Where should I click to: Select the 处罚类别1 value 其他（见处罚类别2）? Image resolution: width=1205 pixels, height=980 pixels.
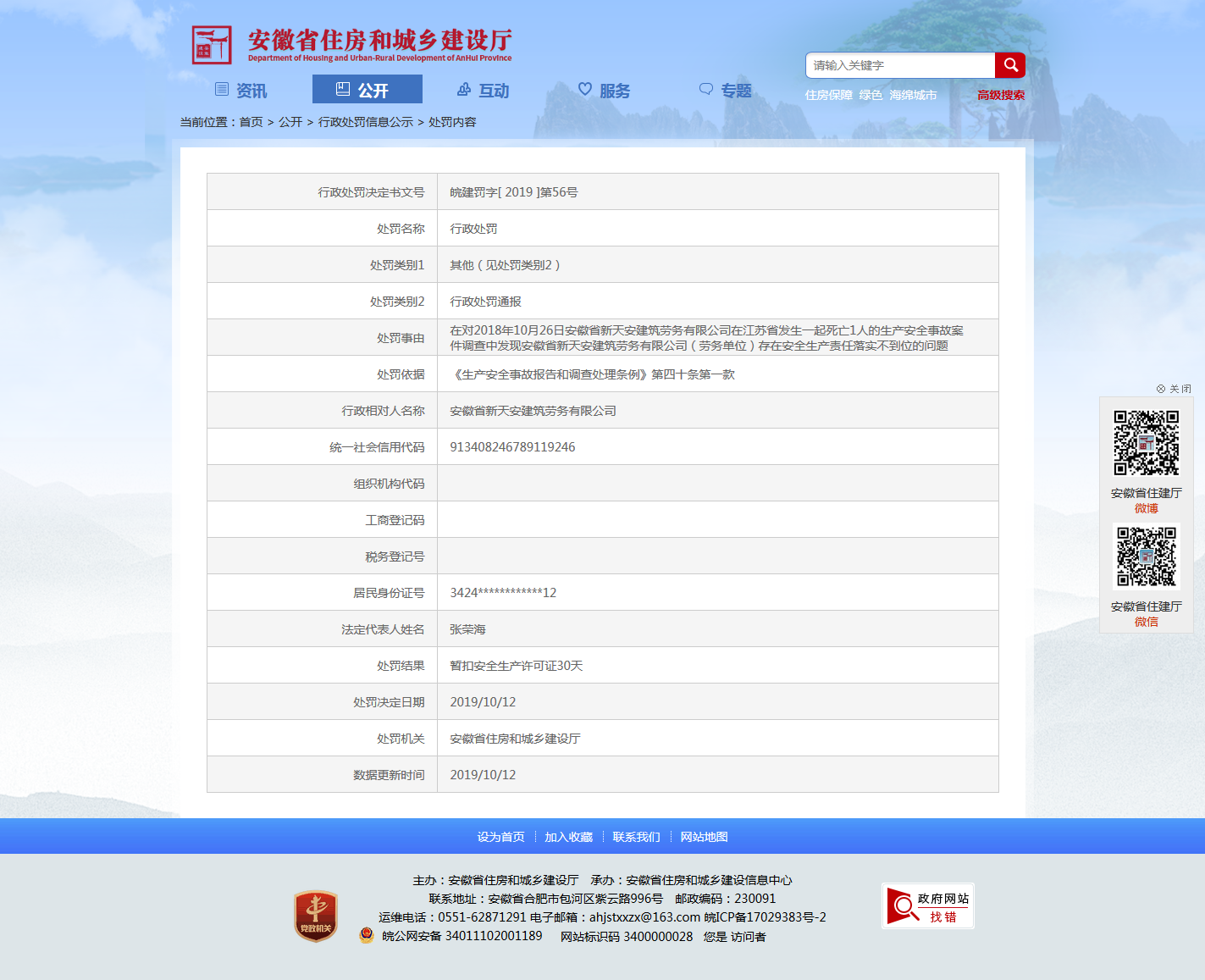click(506, 265)
